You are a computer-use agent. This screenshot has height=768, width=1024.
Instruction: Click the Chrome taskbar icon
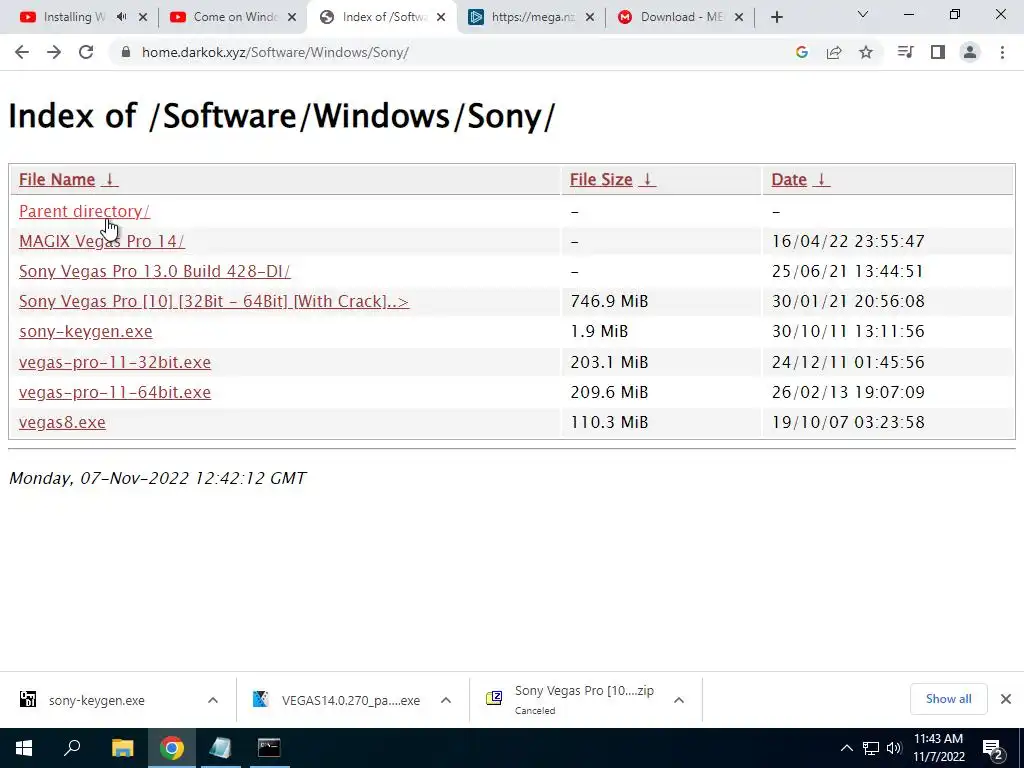click(x=172, y=748)
